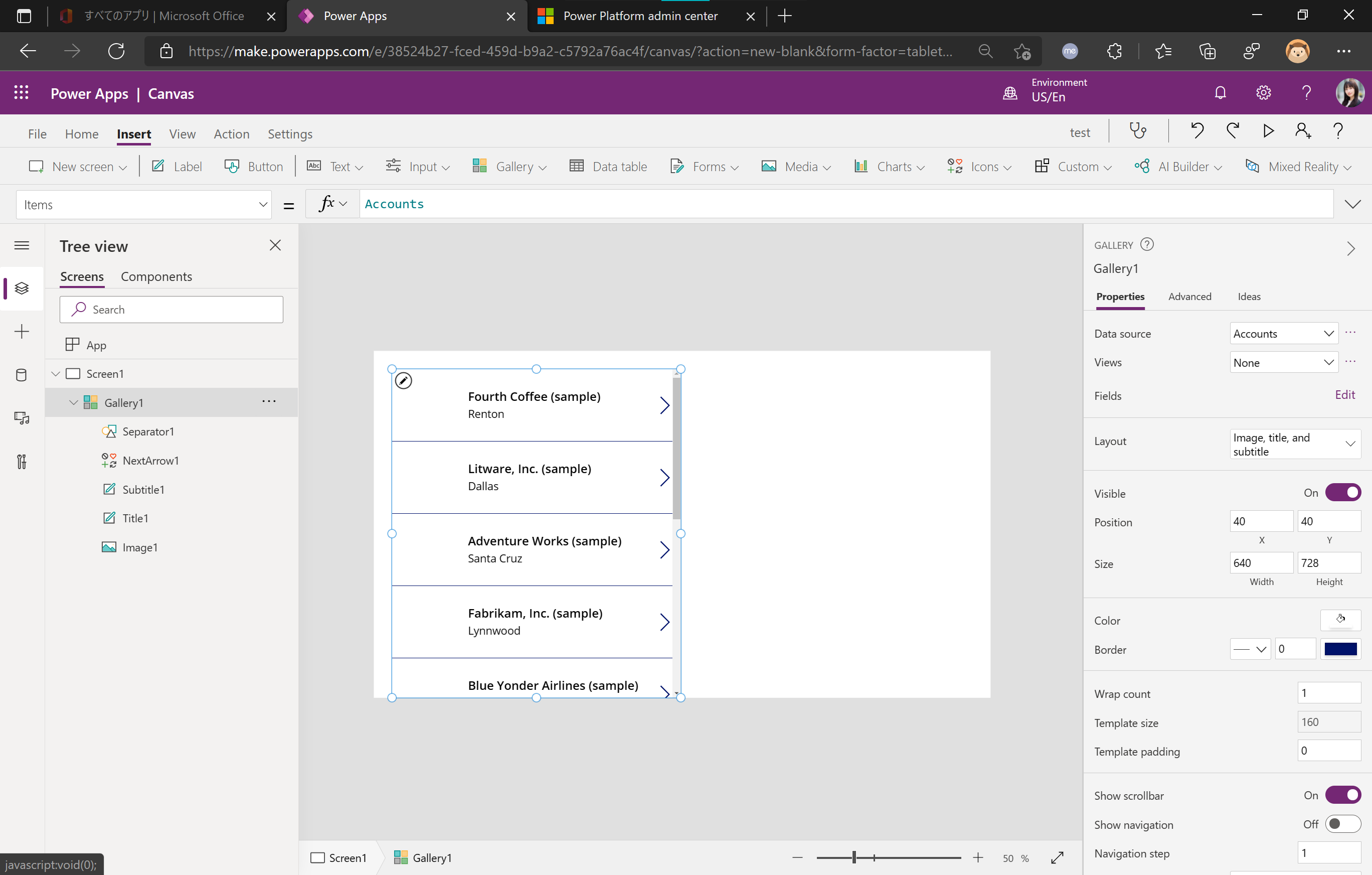Enable the Show navigation toggle

[1342, 824]
